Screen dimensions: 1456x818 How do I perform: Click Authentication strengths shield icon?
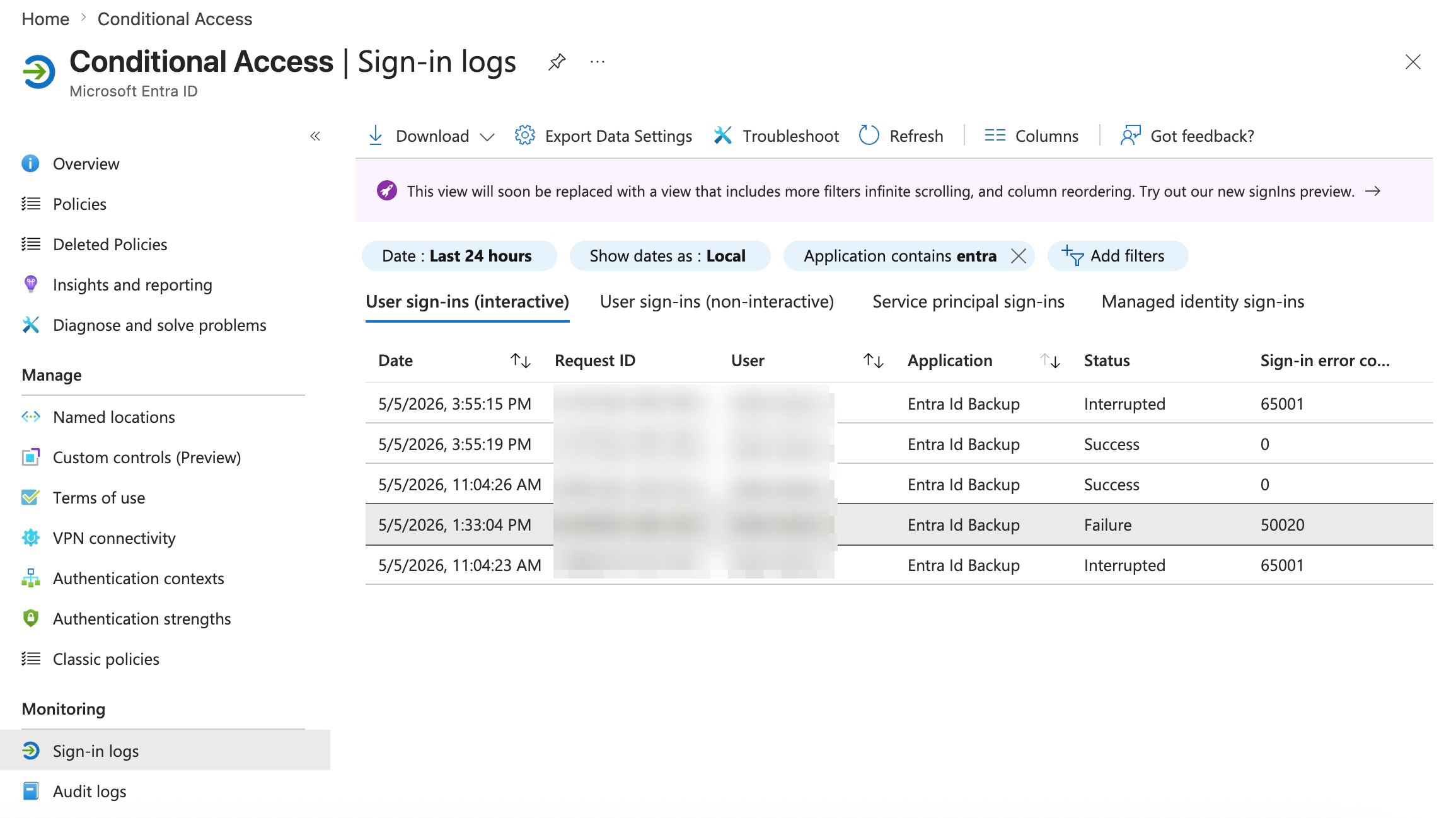click(30, 618)
